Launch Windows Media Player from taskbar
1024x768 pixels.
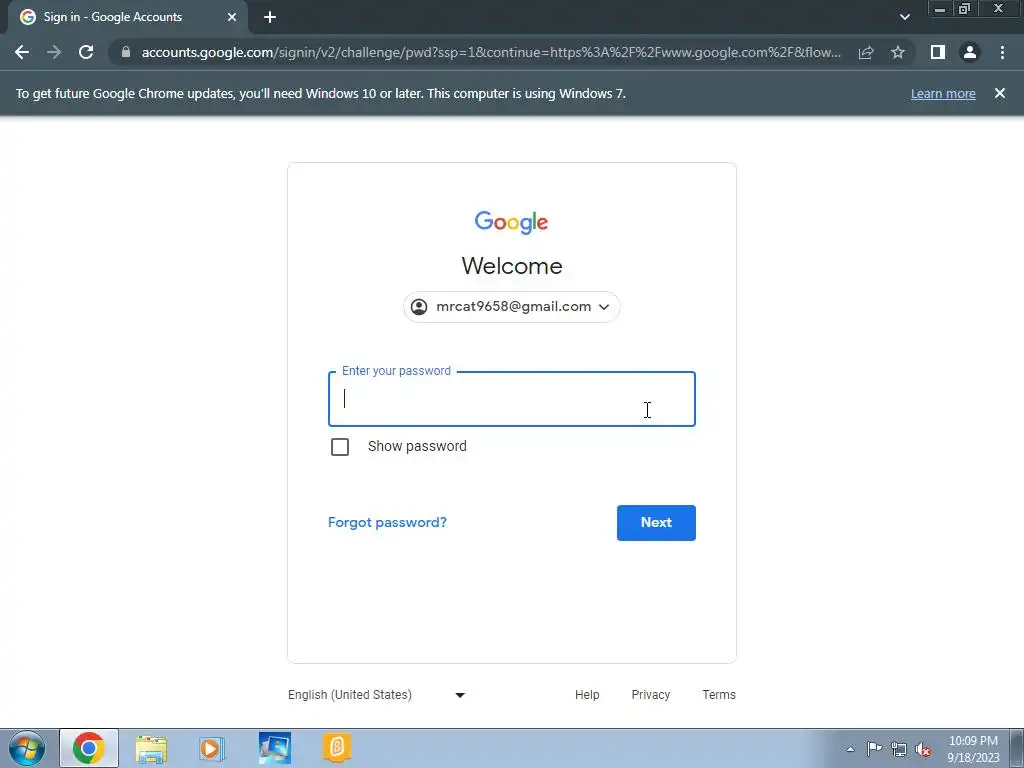(x=211, y=748)
